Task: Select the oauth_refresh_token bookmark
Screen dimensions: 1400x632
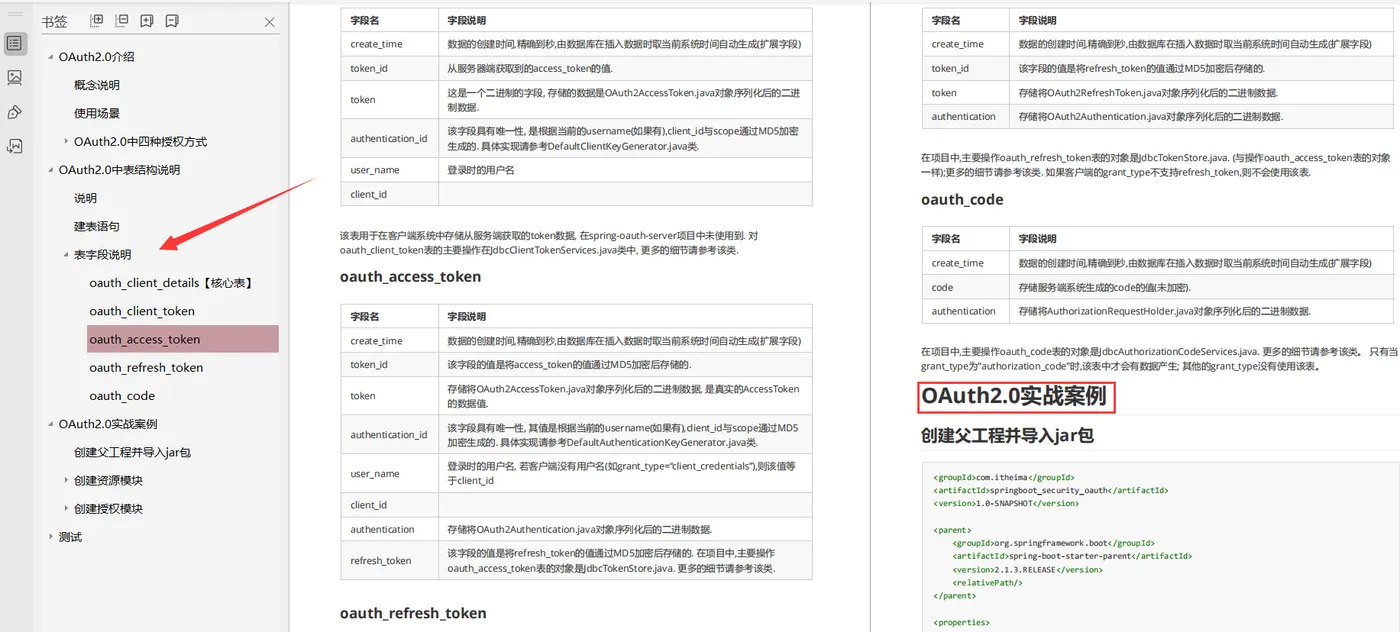Action: coord(146,367)
